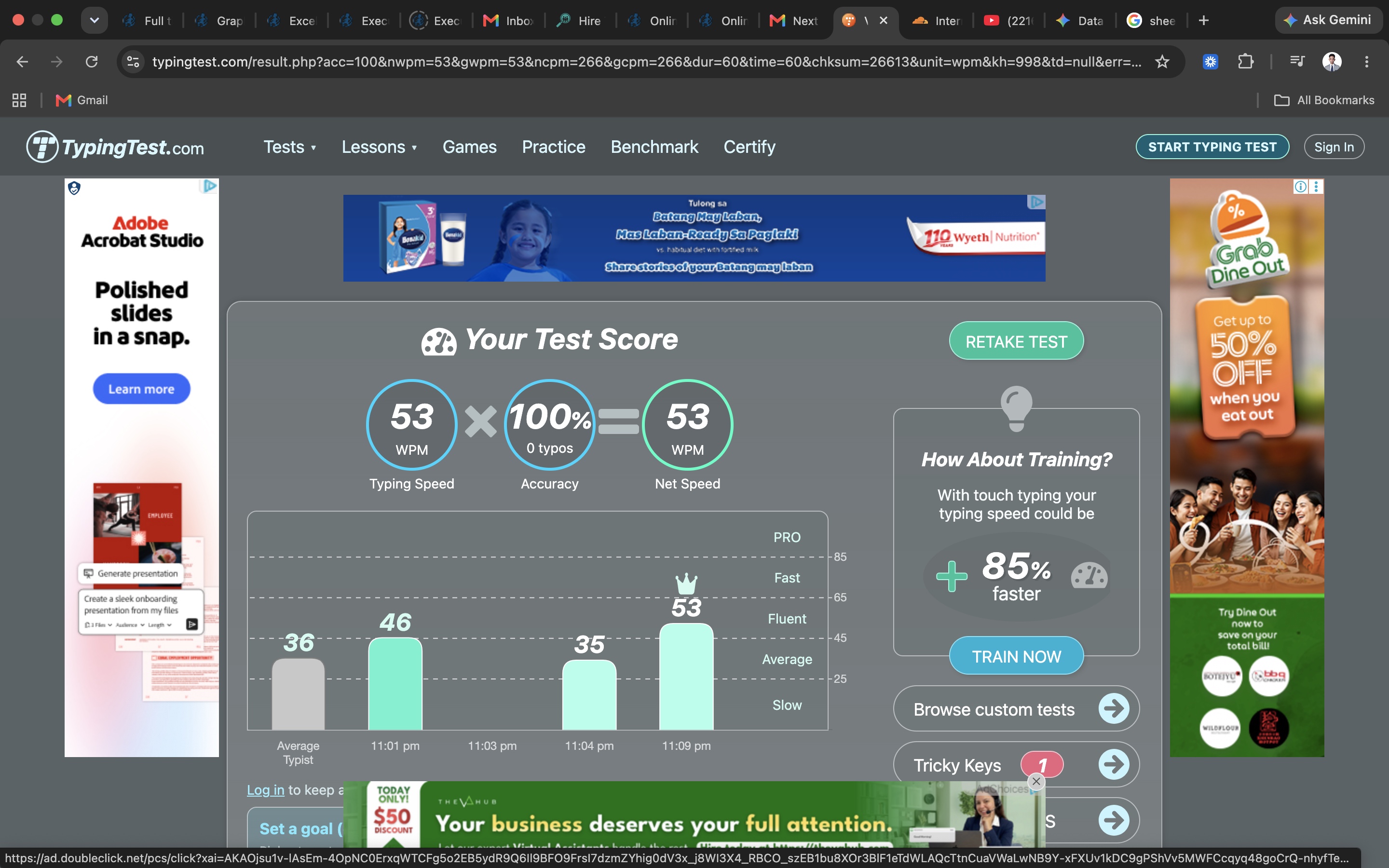Click Learn more on Adobe ad
Screen dimensions: 1389x868
coord(141,389)
